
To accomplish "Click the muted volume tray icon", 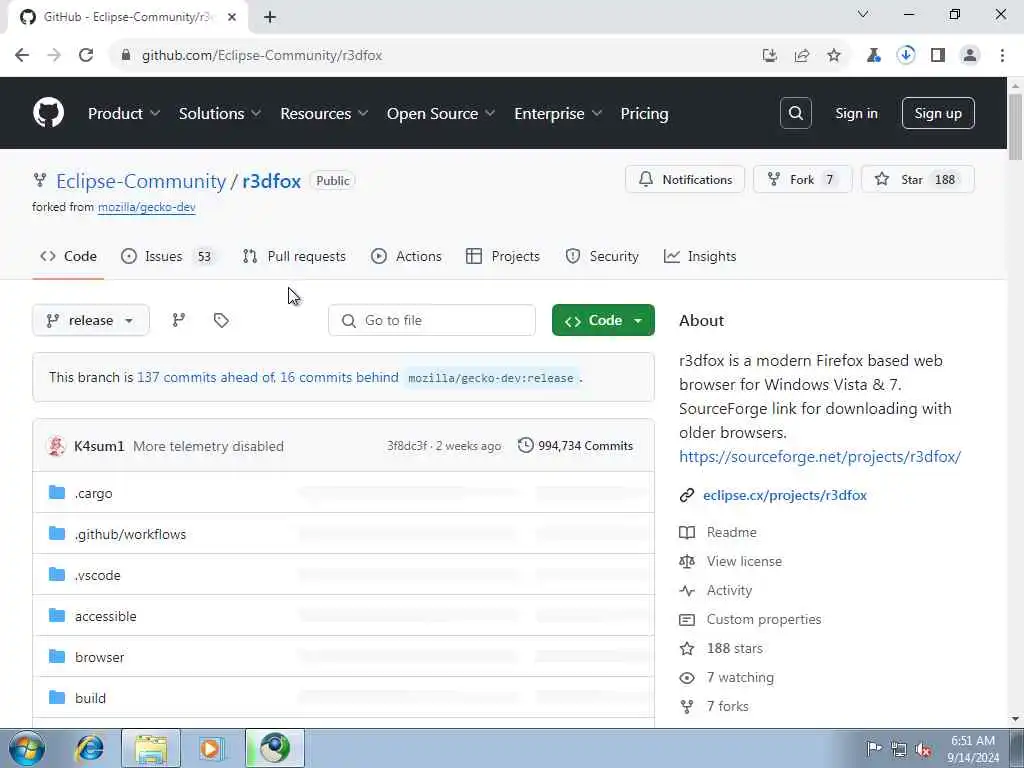I will tap(923, 749).
